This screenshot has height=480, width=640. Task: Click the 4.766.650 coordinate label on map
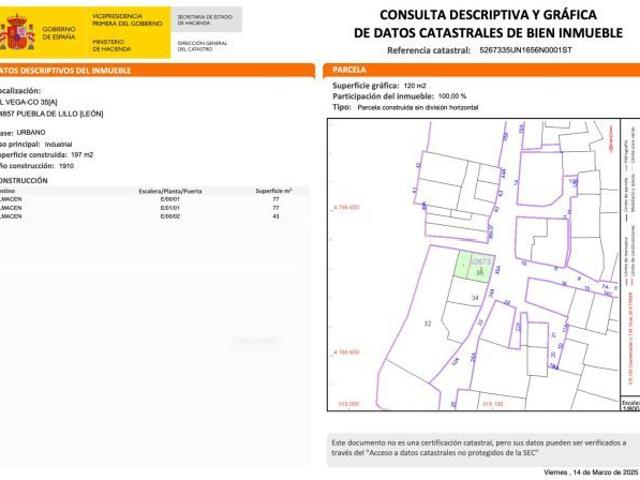[x=344, y=207]
